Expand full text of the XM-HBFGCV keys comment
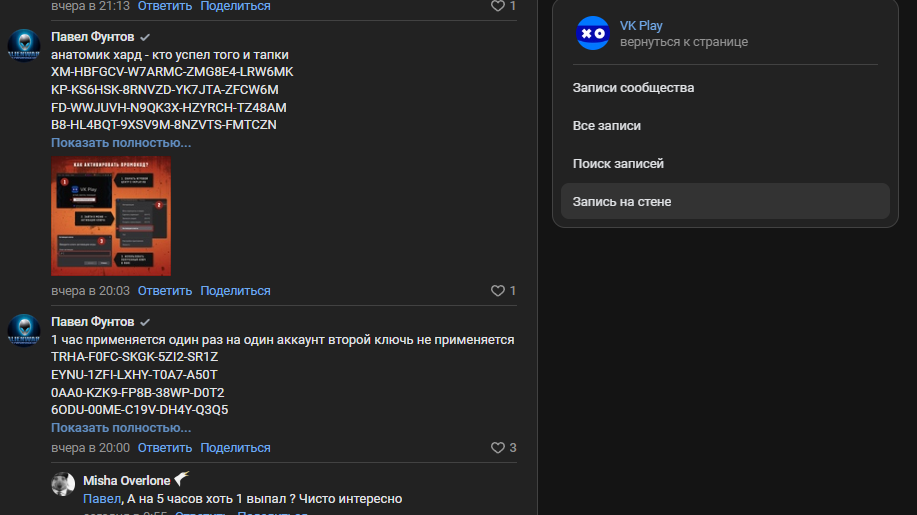917x515 pixels. (121, 143)
